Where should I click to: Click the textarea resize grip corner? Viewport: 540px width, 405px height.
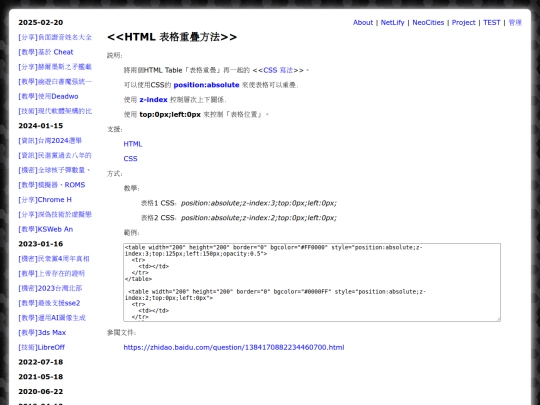pos(498,319)
